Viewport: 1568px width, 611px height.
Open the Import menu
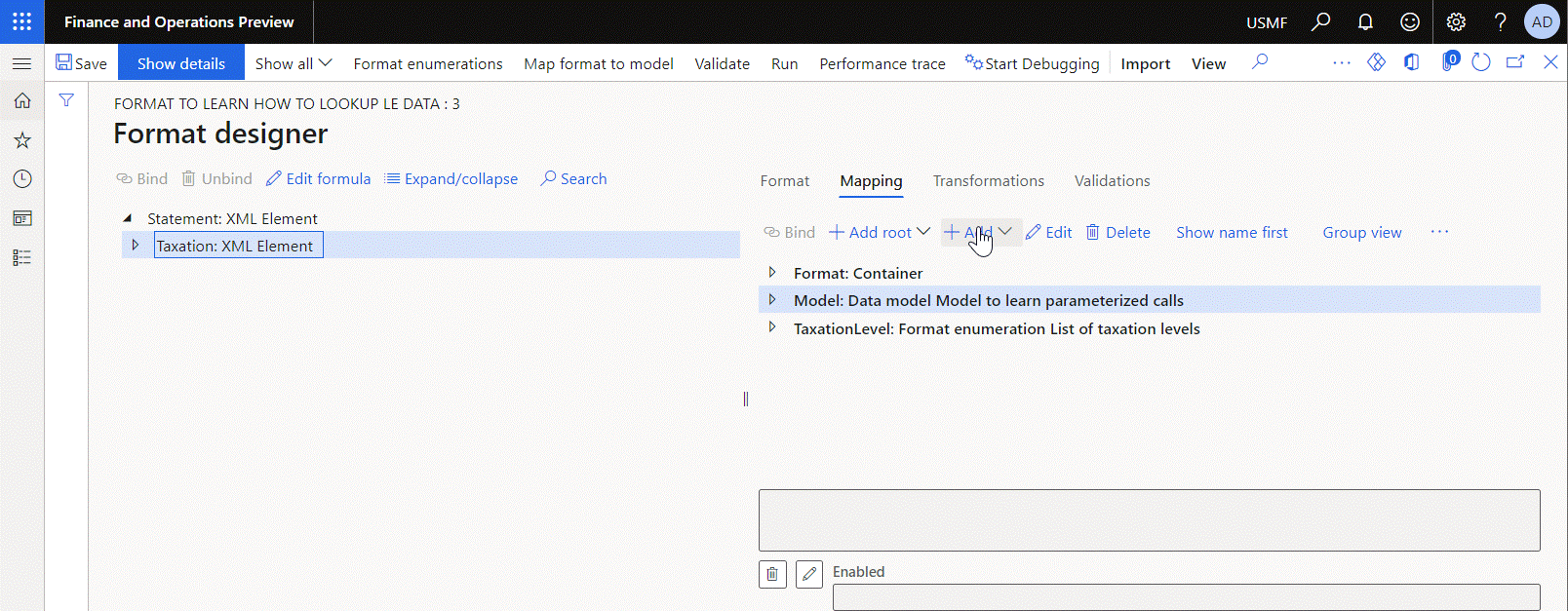(1145, 63)
